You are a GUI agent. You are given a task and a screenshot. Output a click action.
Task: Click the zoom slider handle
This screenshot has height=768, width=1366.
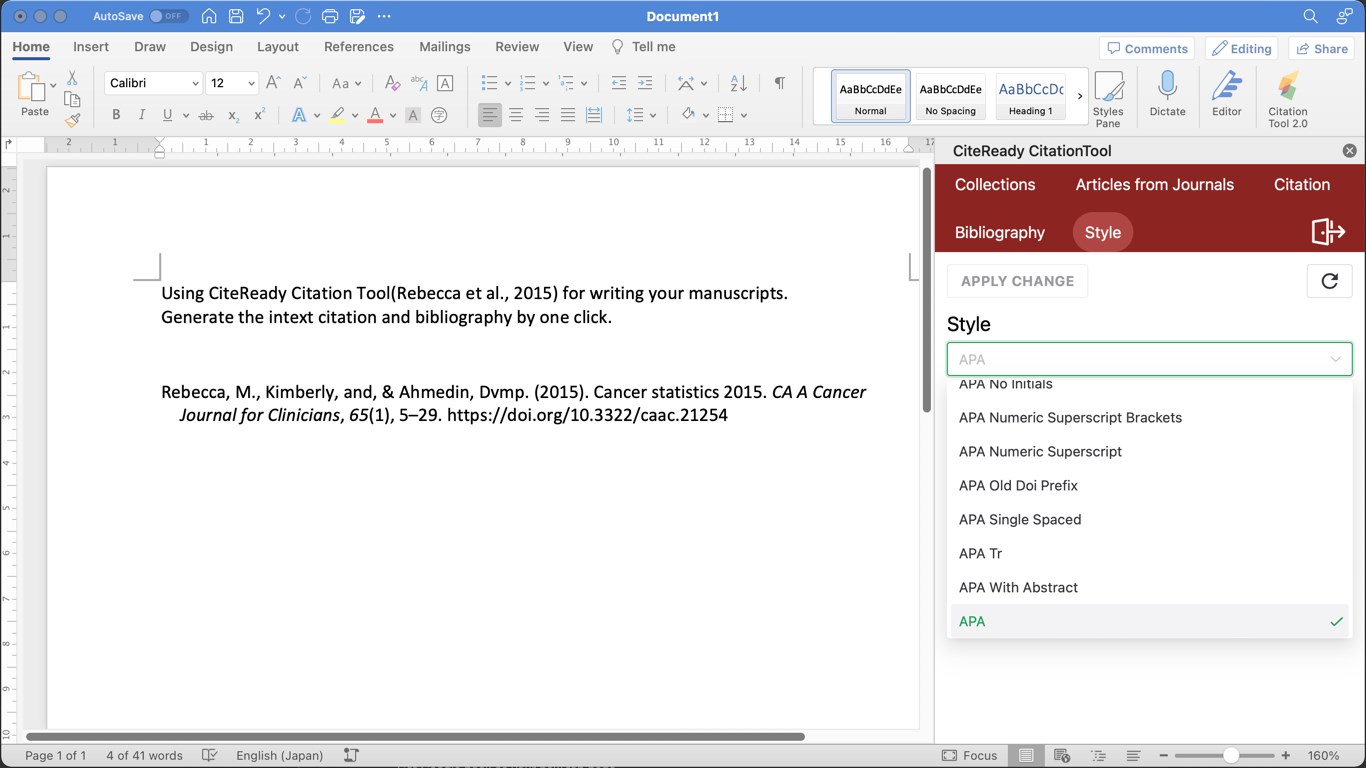click(x=1230, y=756)
